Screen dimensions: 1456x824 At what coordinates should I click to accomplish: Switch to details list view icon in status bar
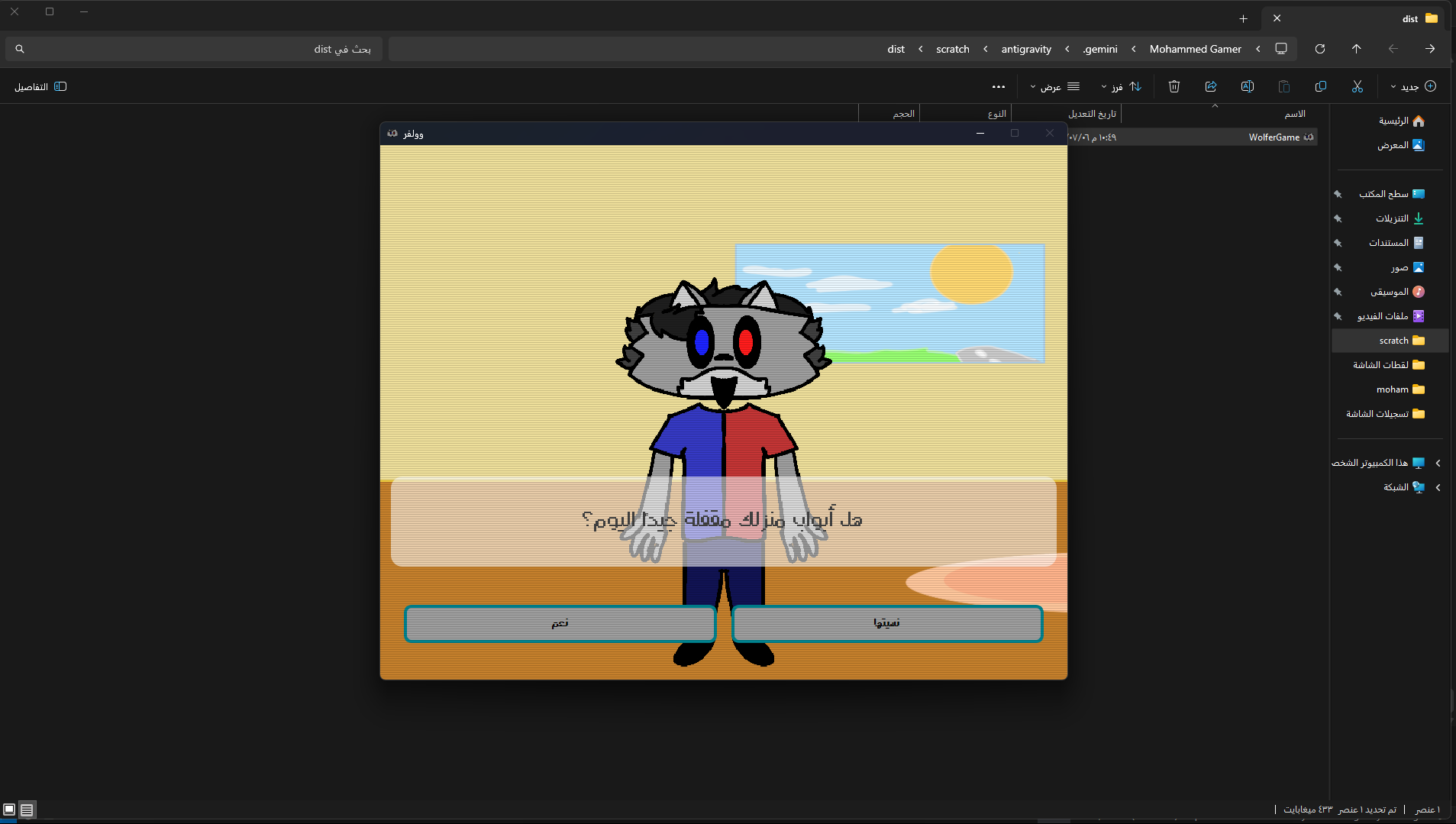point(27,809)
